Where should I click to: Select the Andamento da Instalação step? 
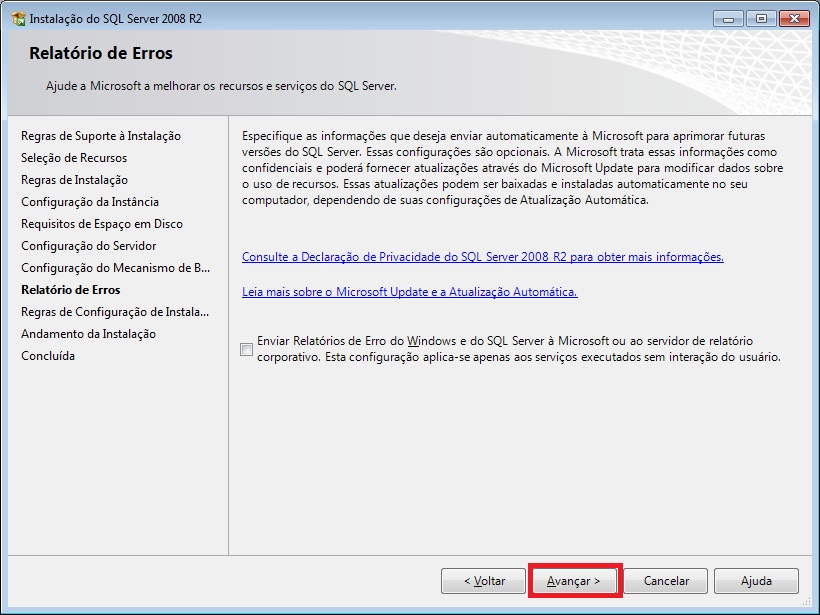click(x=88, y=334)
